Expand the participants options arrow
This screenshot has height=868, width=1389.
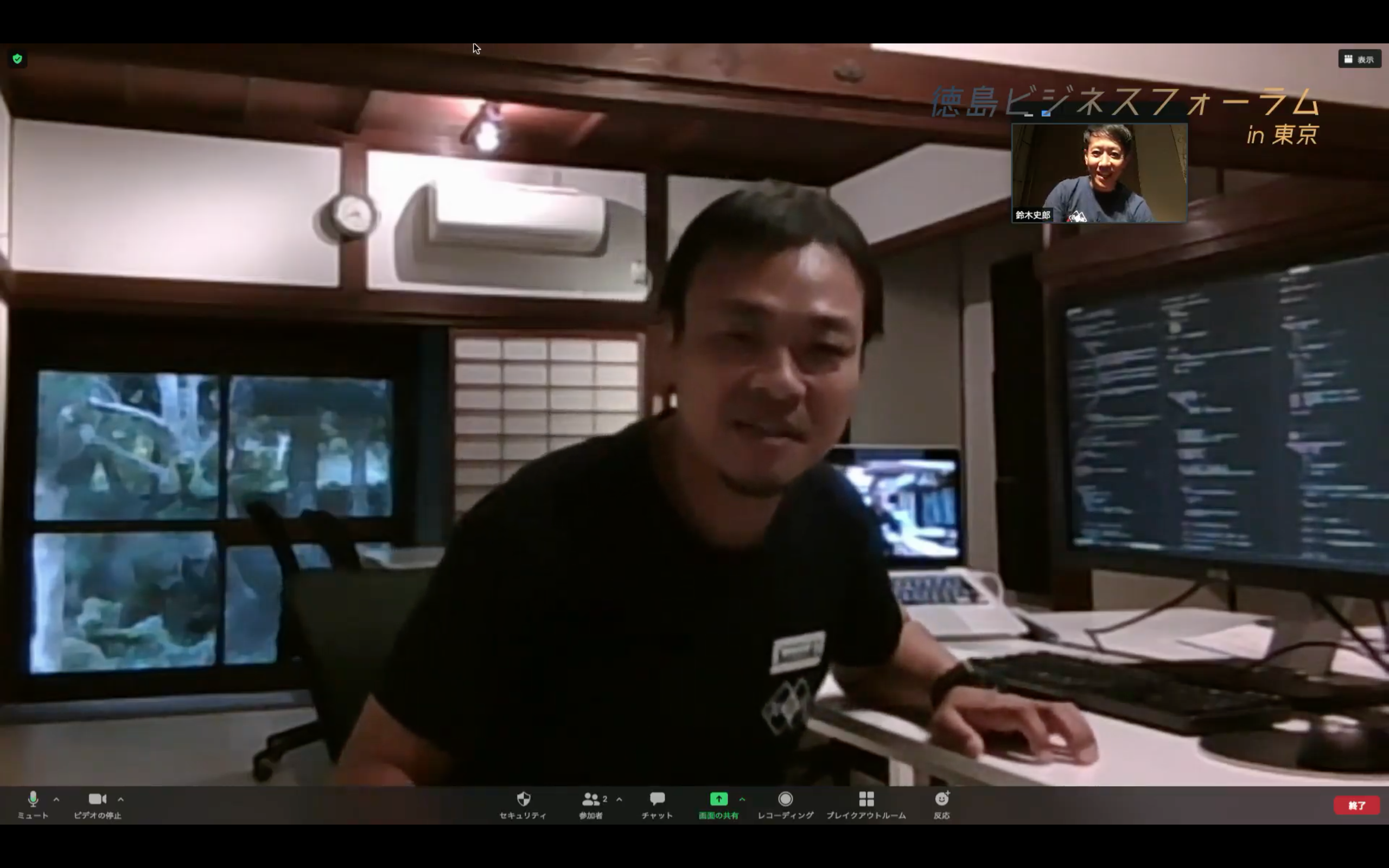tap(619, 799)
